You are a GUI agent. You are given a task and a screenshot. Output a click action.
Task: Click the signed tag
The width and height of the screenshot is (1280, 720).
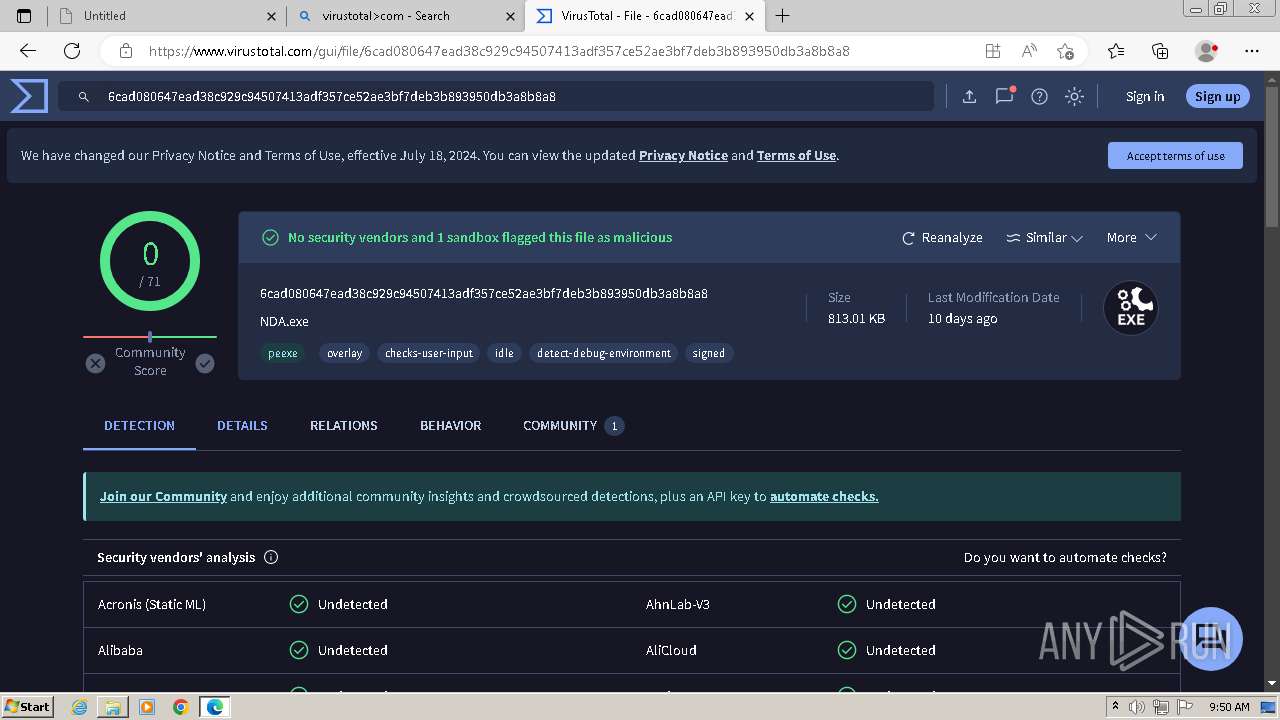click(x=708, y=353)
